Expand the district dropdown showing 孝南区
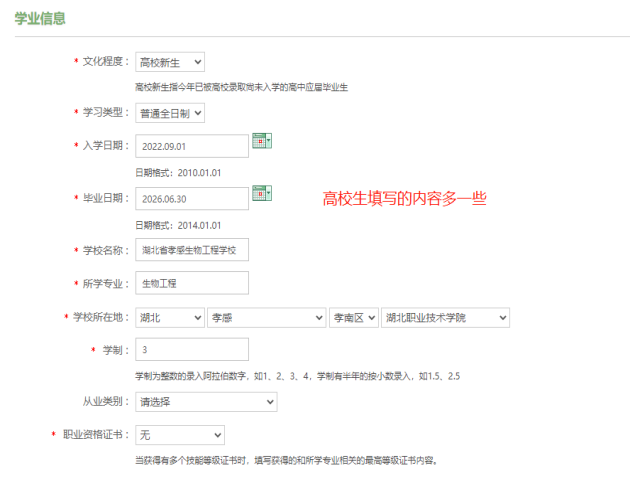Viewport: 630px width, 484px height. (354, 317)
